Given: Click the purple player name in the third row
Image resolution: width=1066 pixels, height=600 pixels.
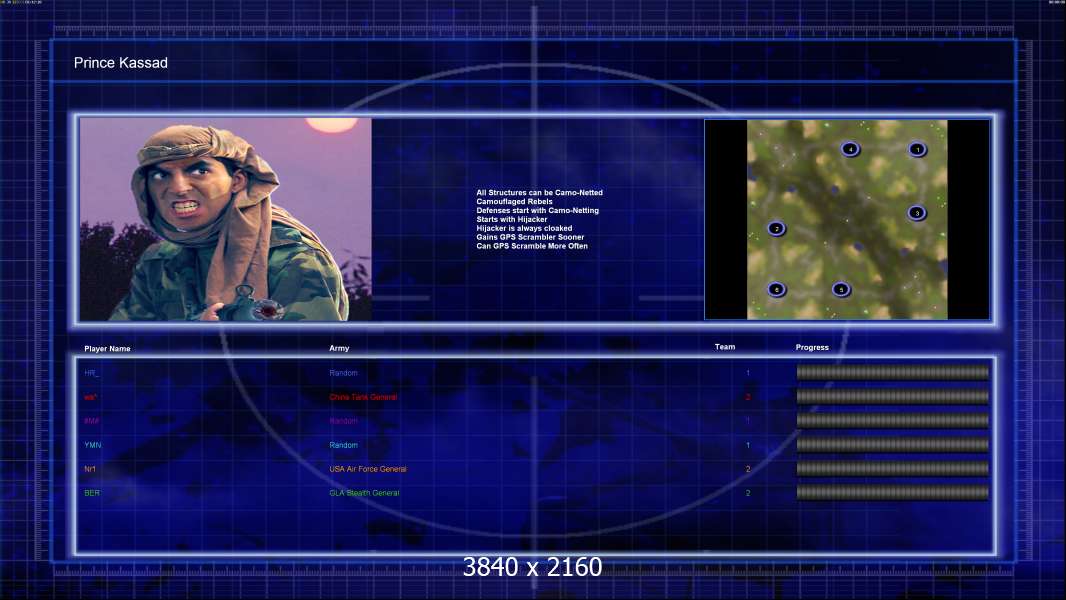Looking at the screenshot, I should click(x=92, y=421).
